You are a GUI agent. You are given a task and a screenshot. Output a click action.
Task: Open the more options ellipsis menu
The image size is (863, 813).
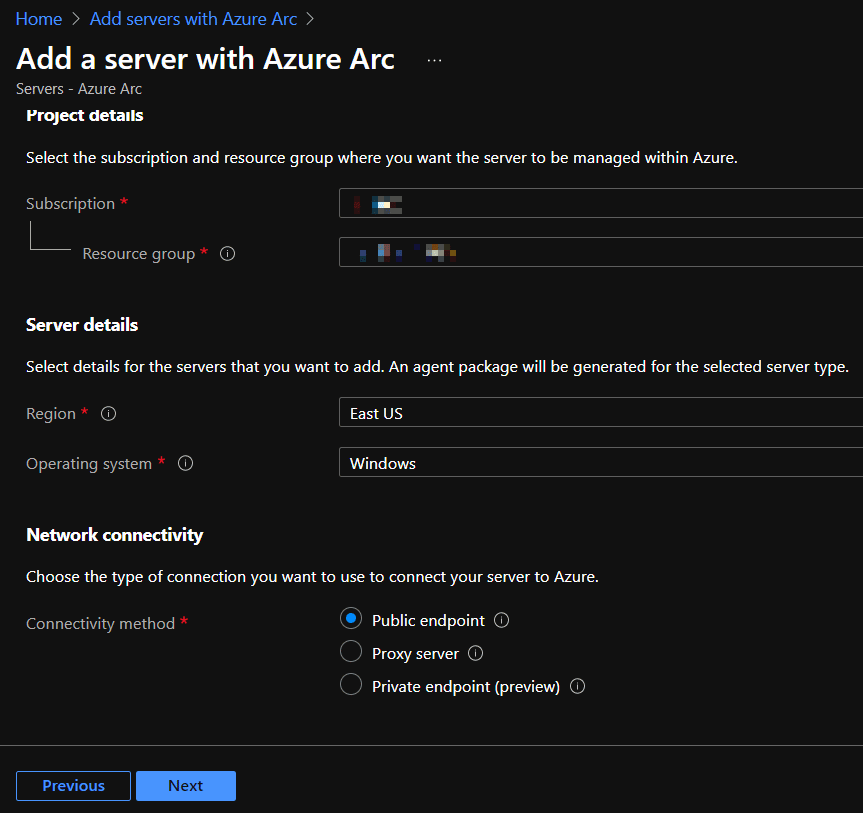point(434,61)
